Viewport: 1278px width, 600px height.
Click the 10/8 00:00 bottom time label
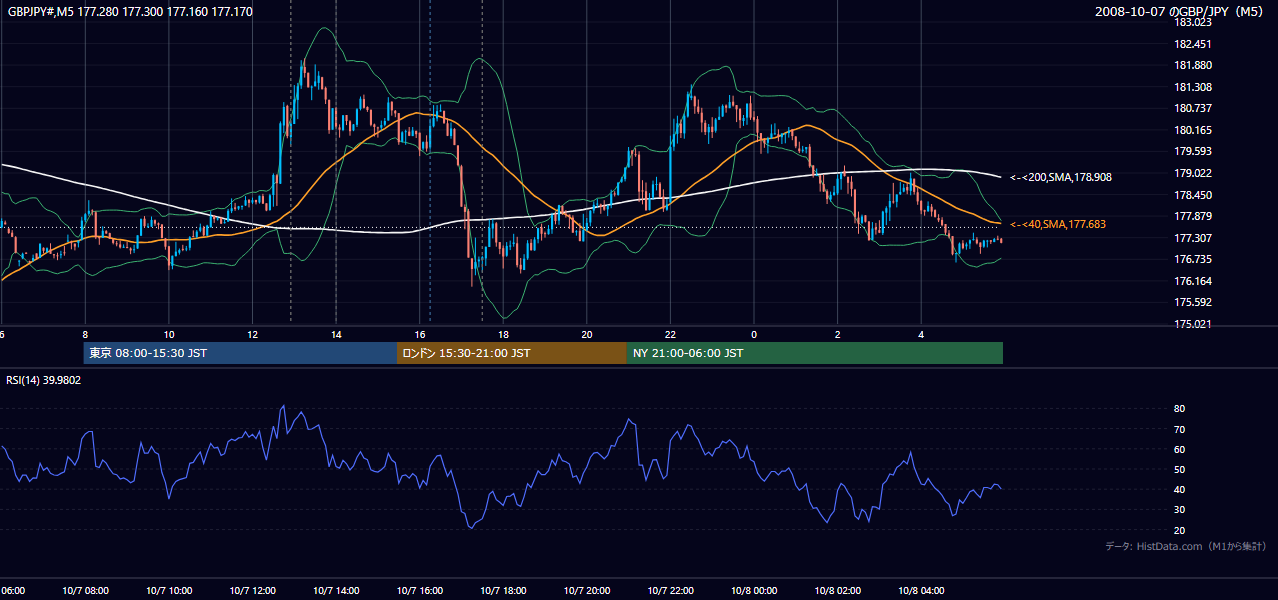[754, 591]
